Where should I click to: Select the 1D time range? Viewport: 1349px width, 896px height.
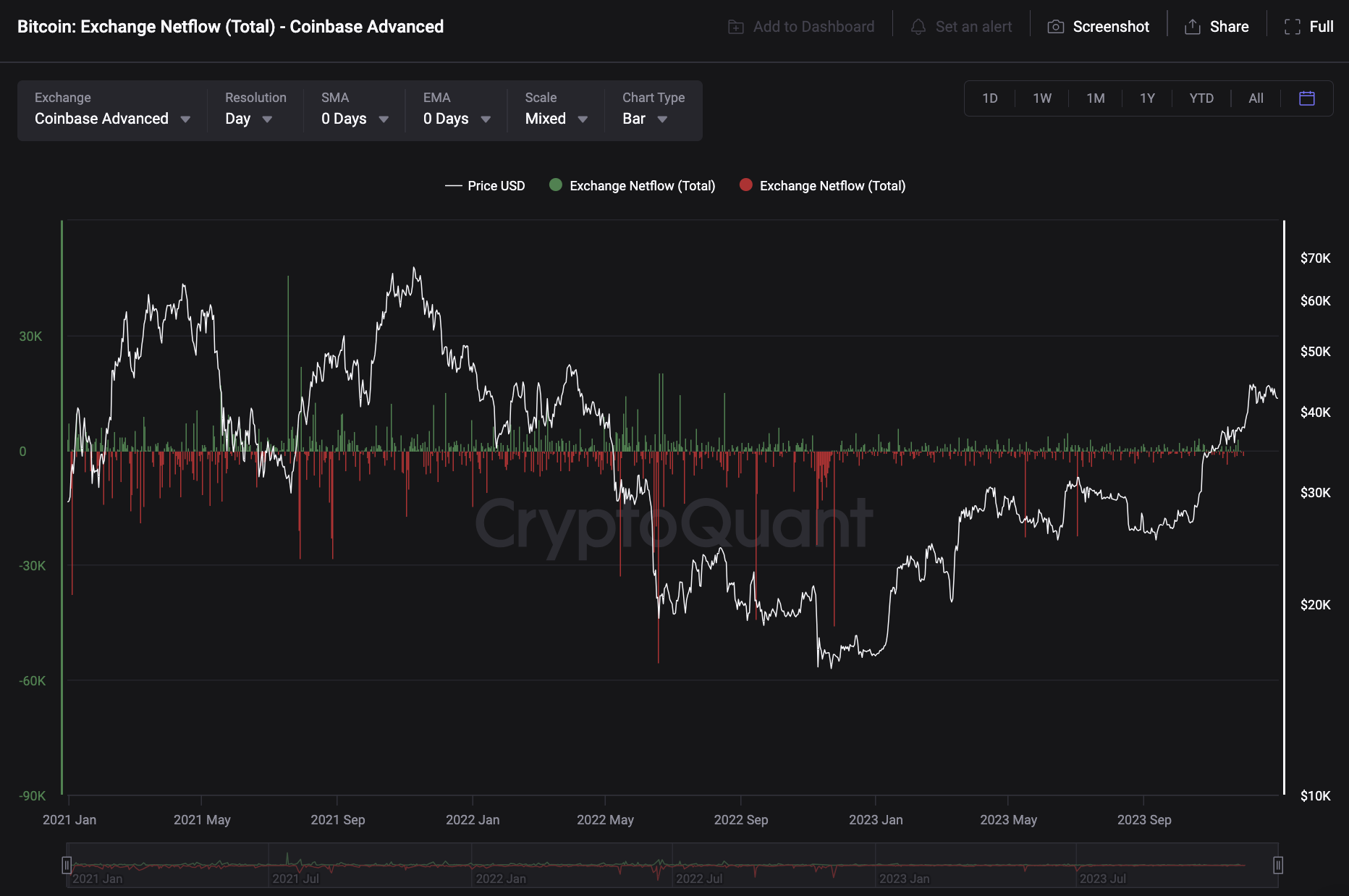pyautogui.click(x=990, y=98)
